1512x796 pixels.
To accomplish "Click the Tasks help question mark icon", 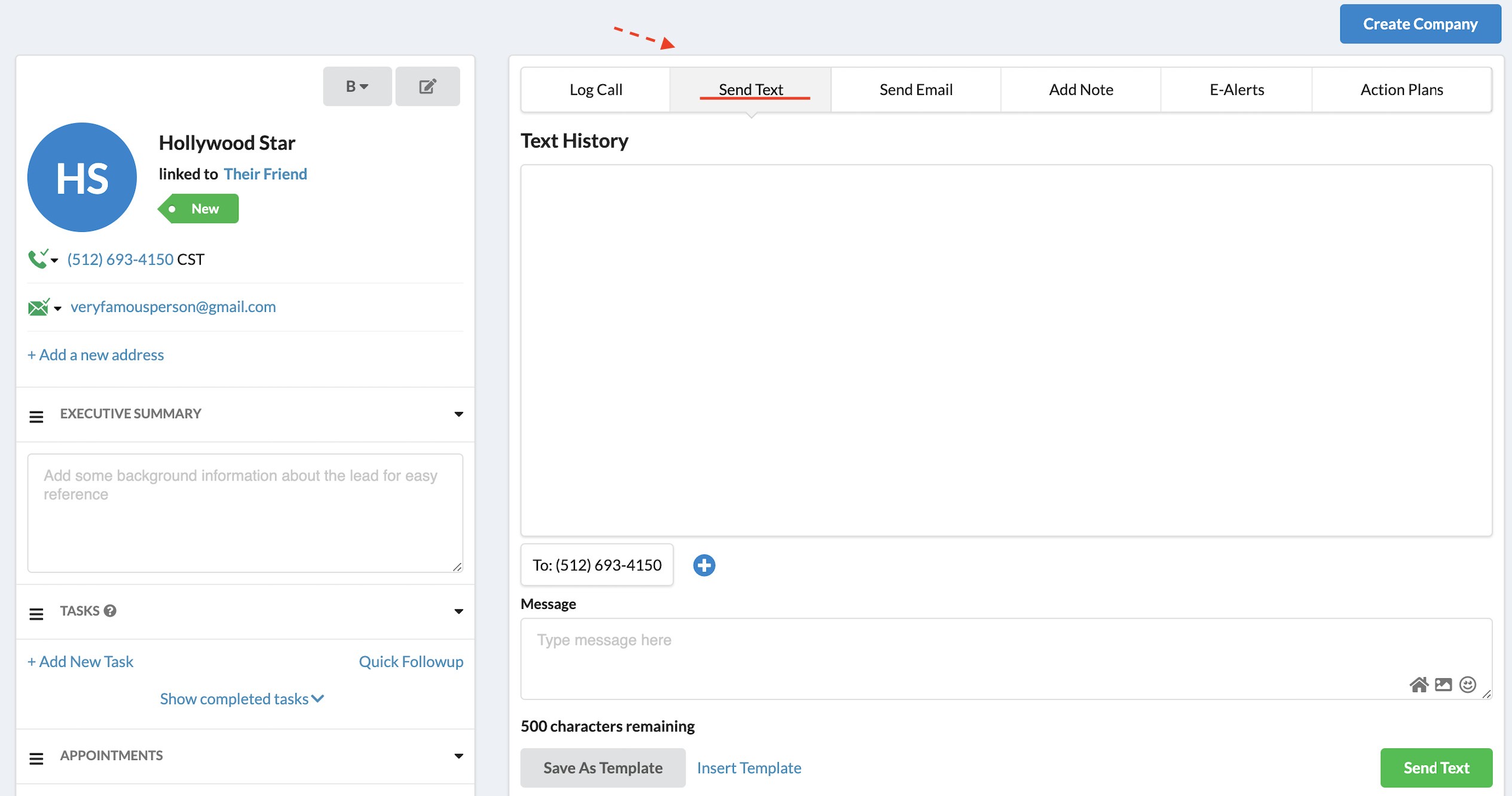I will (110, 611).
